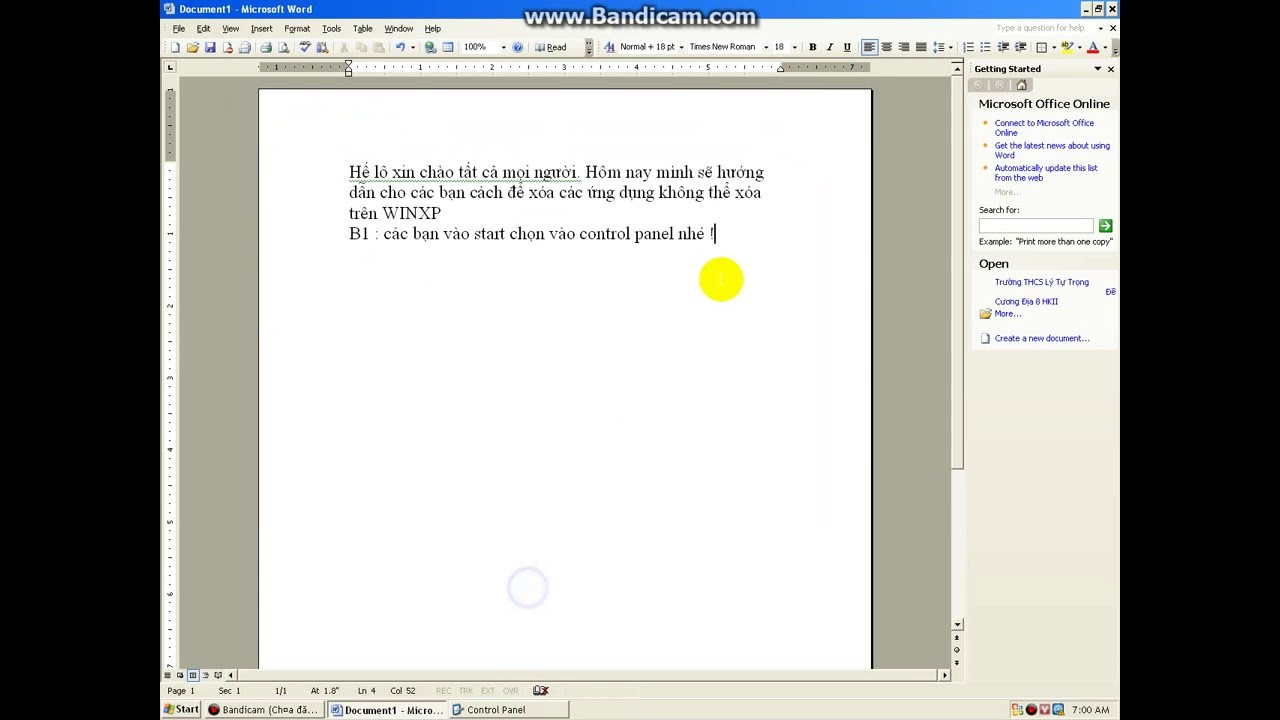Click the Outside Border icon
Viewport: 1280px width, 720px height.
click(1041, 47)
